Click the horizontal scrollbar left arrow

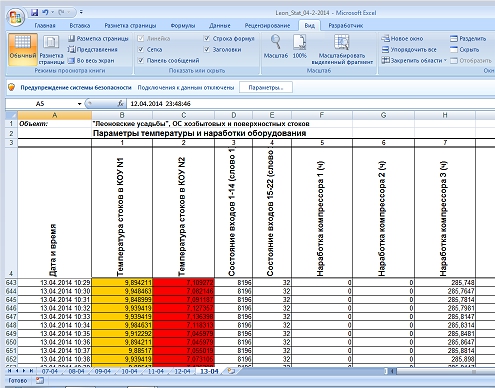393,371
